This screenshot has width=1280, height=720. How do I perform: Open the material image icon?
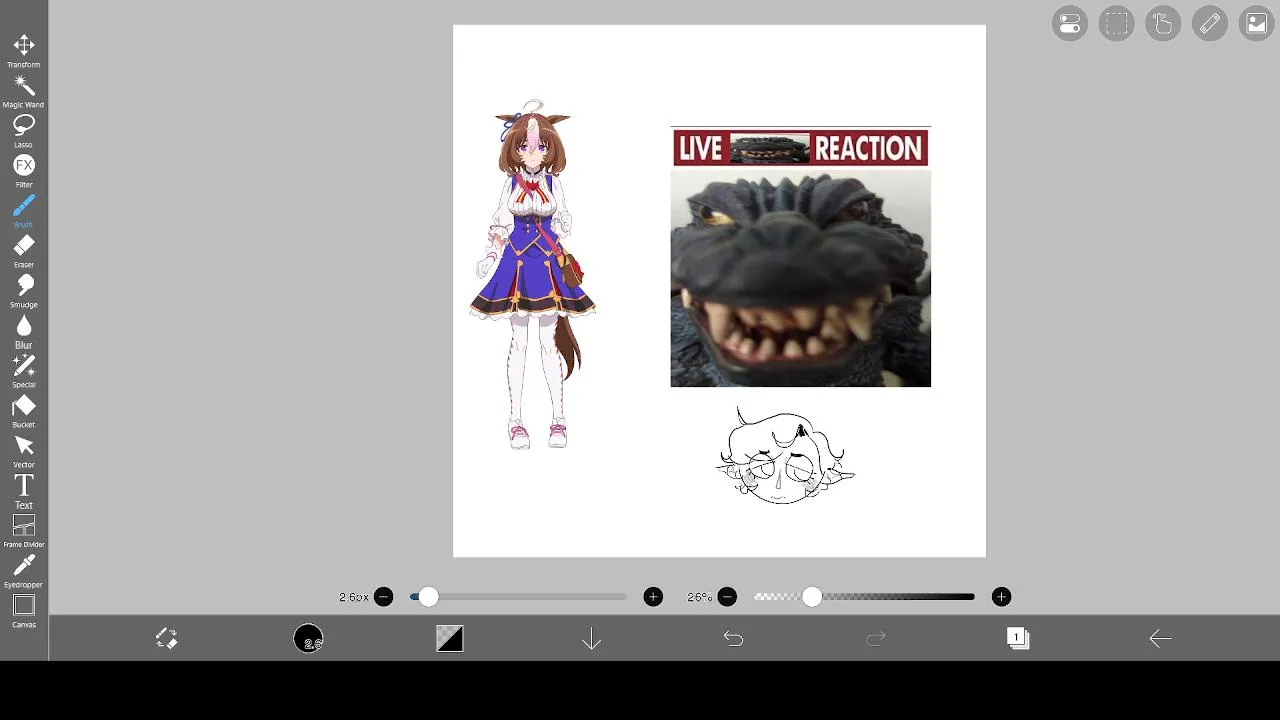(x=1257, y=23)
